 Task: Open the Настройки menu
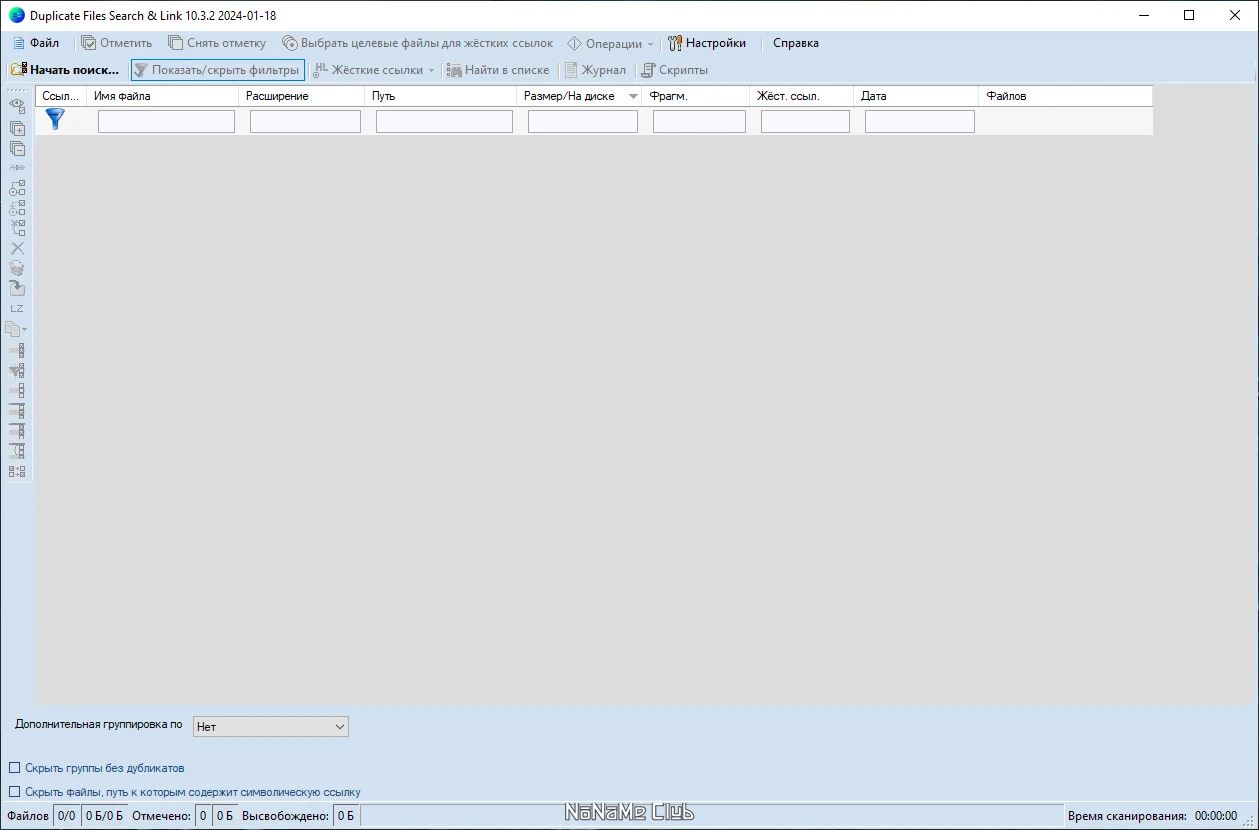click(x=707, y=43)
